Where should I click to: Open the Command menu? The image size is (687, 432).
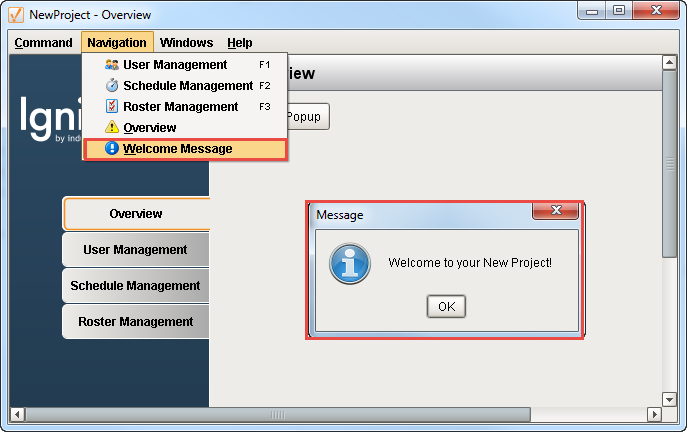[x=43, y=43]
